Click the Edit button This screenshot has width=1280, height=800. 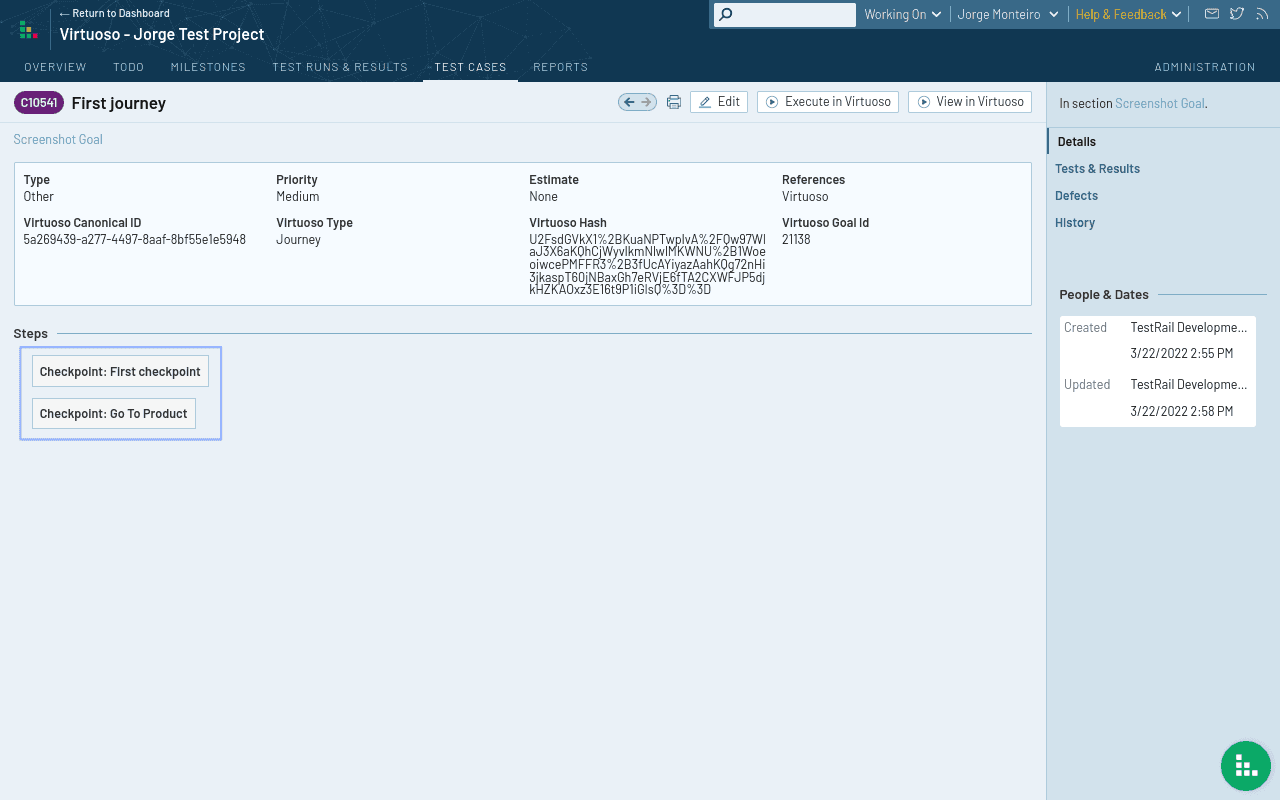(719, 102)
